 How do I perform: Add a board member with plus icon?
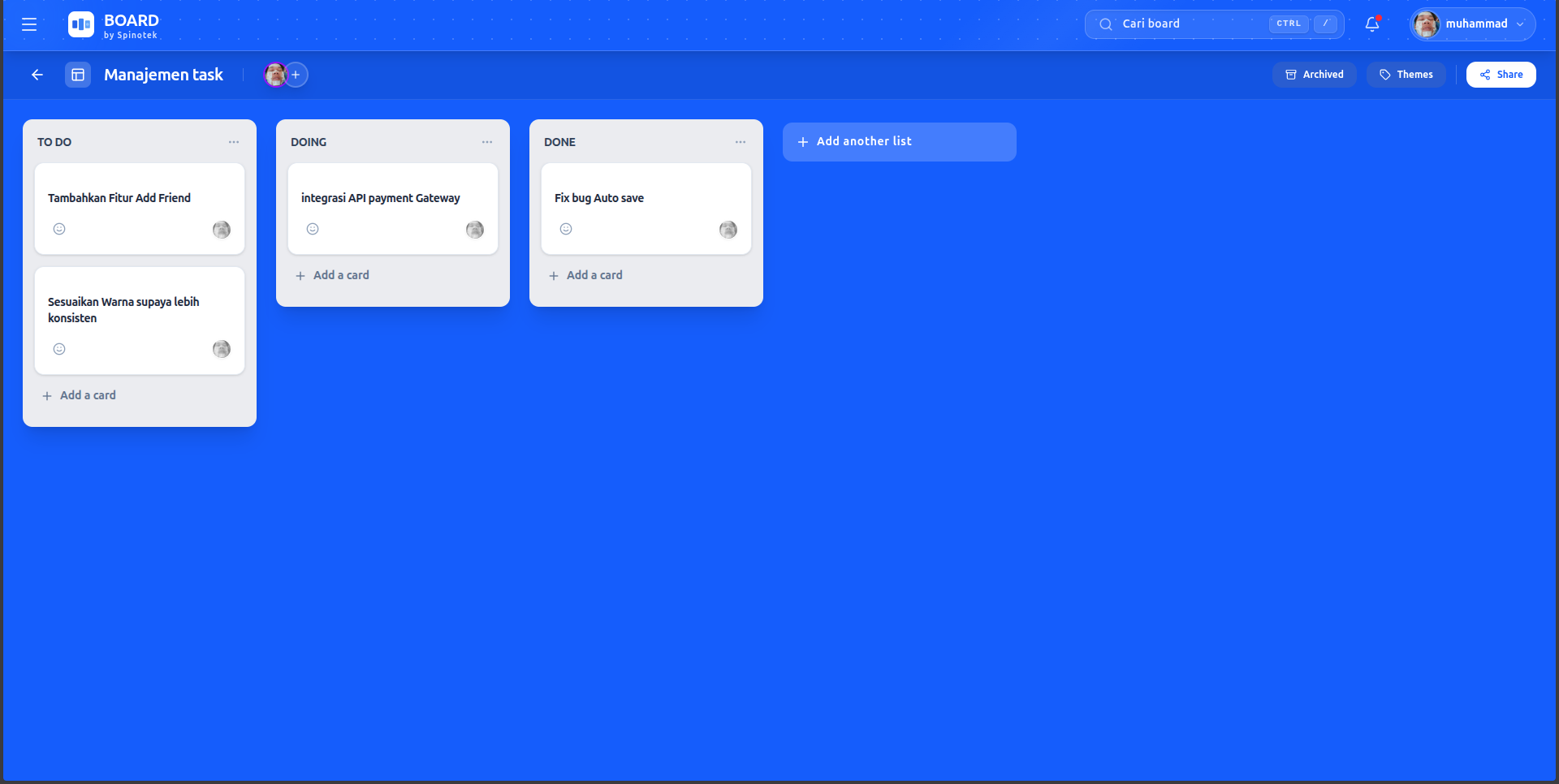296,75
